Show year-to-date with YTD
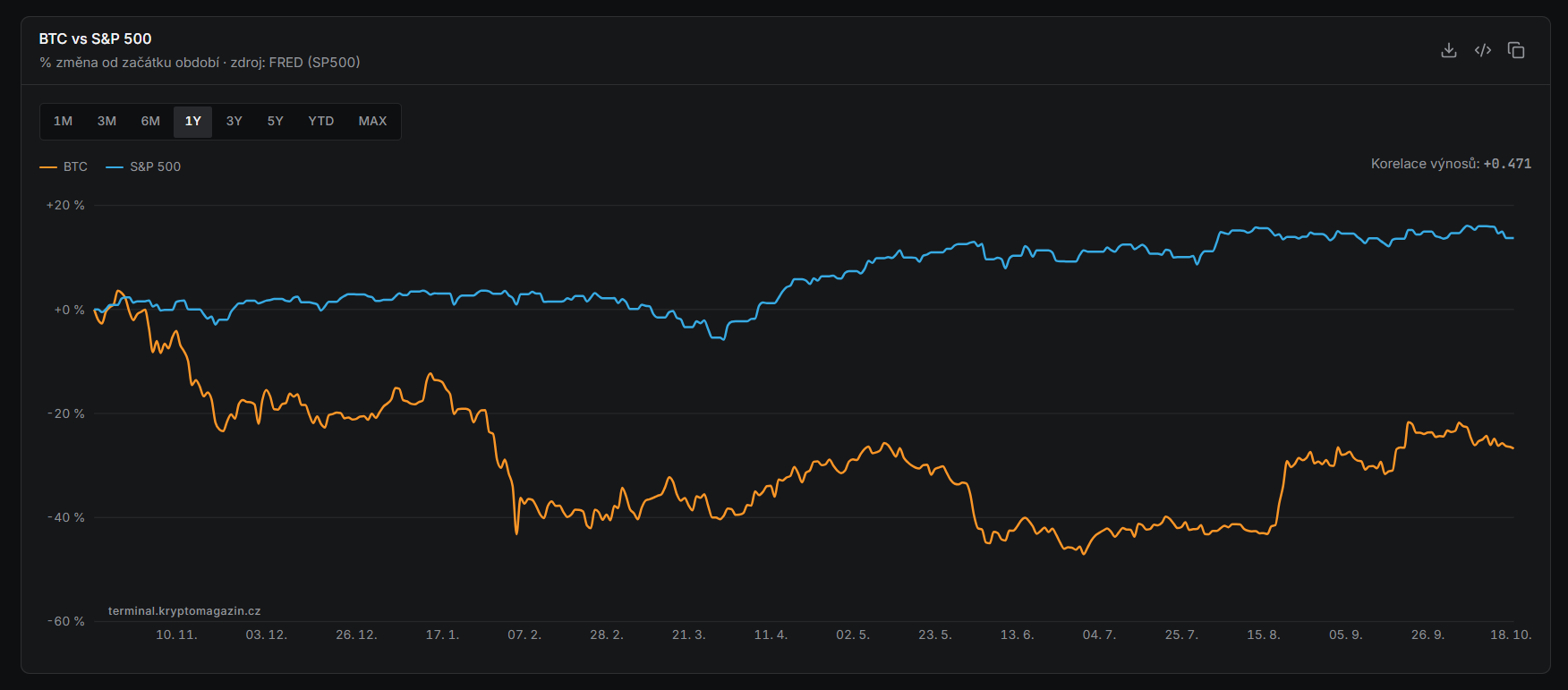 (x=321, y=121)
